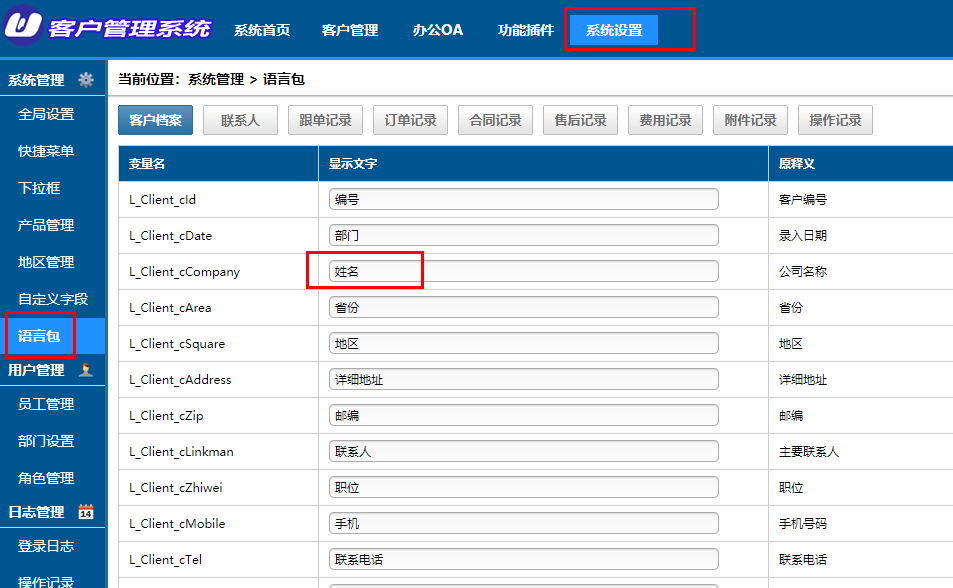Viewport: 953px width, 588px height.
Task: Click the L_Client_cZip display text field
Action: pyautogui.click(x=524, y=415)
